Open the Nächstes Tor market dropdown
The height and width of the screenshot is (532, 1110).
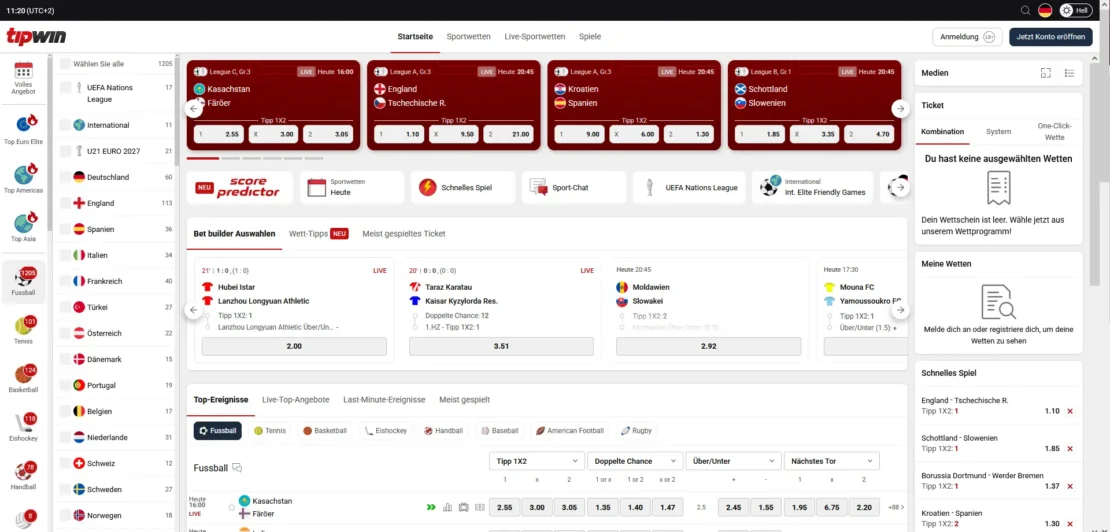click(832, 461)
